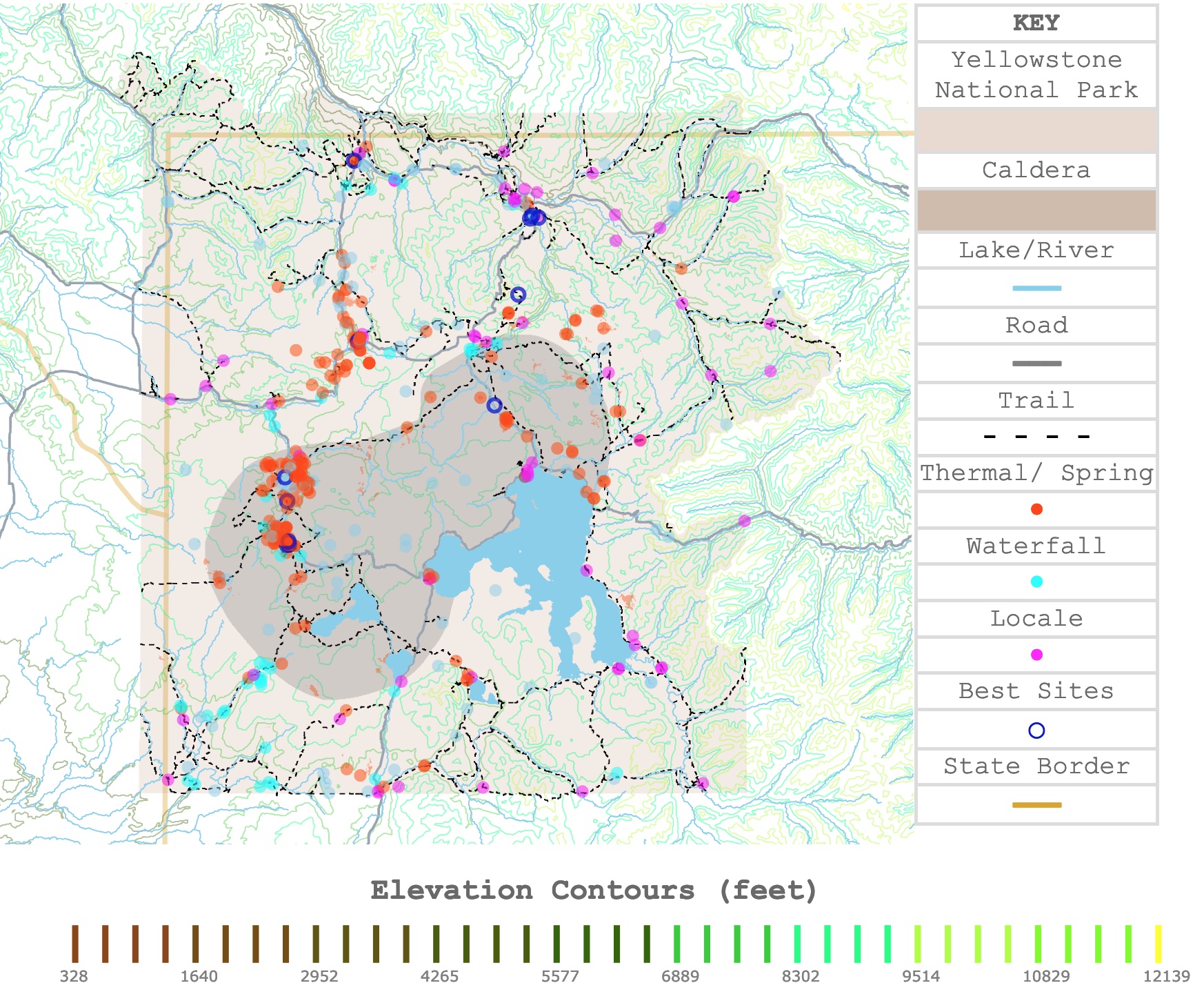Screen dimensions: 1204x992
Task: Click the isolated Best Sites circle near the park center
Action: click(494, 405)
